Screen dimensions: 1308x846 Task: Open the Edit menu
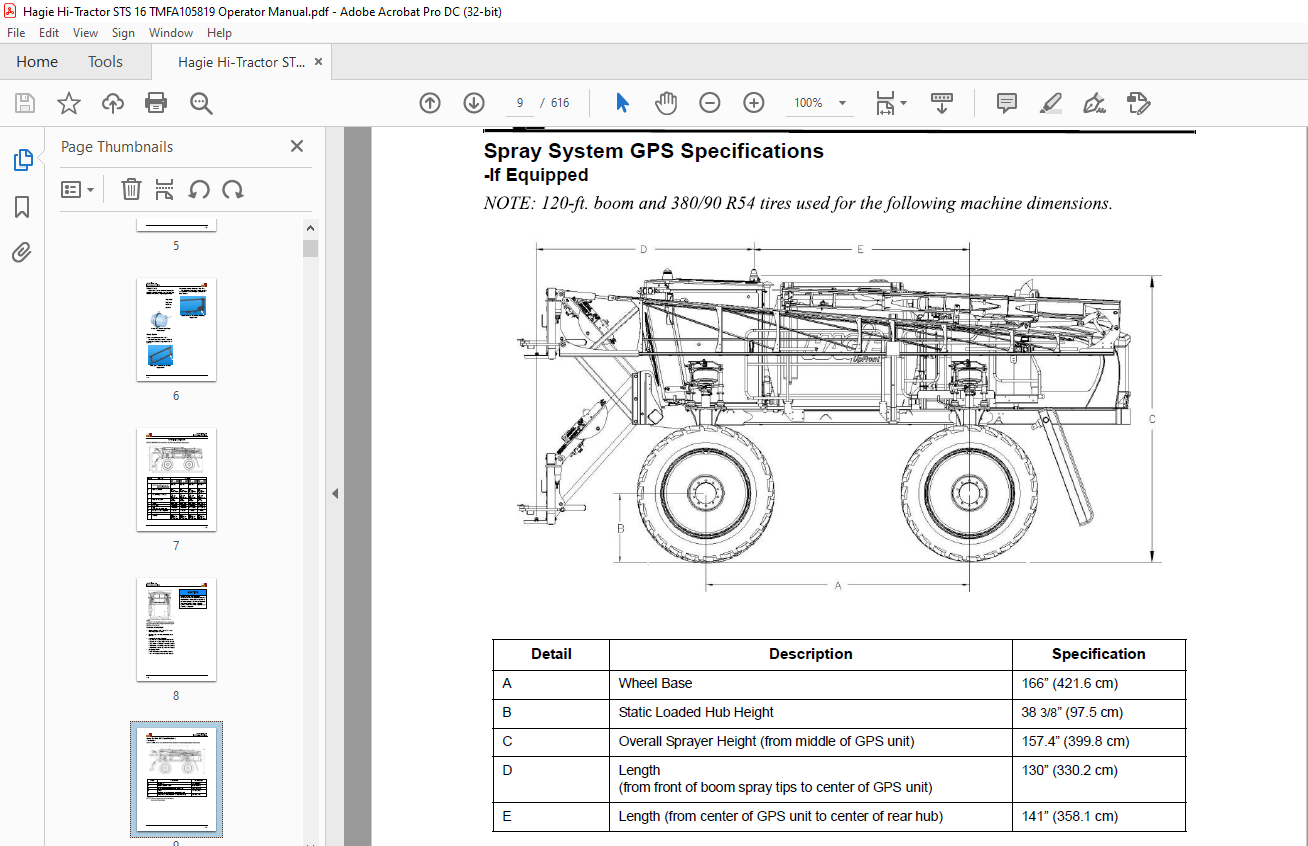tap(49, 33)
